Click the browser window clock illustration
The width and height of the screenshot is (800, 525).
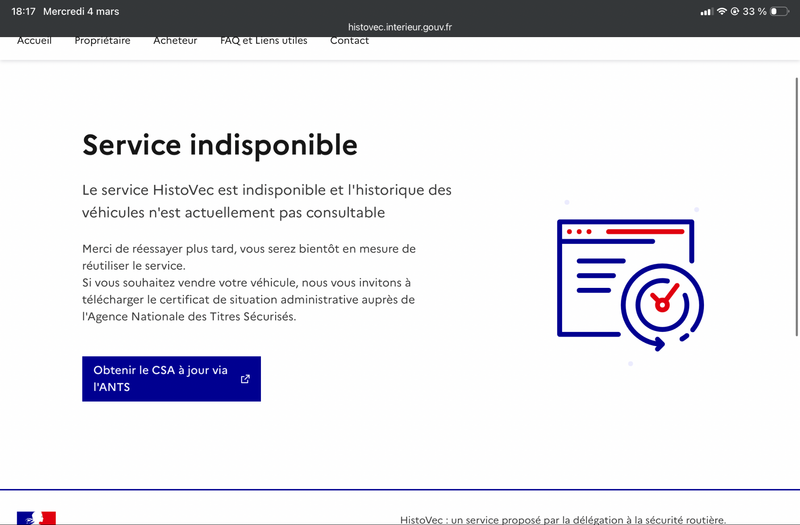click(631, 285)
